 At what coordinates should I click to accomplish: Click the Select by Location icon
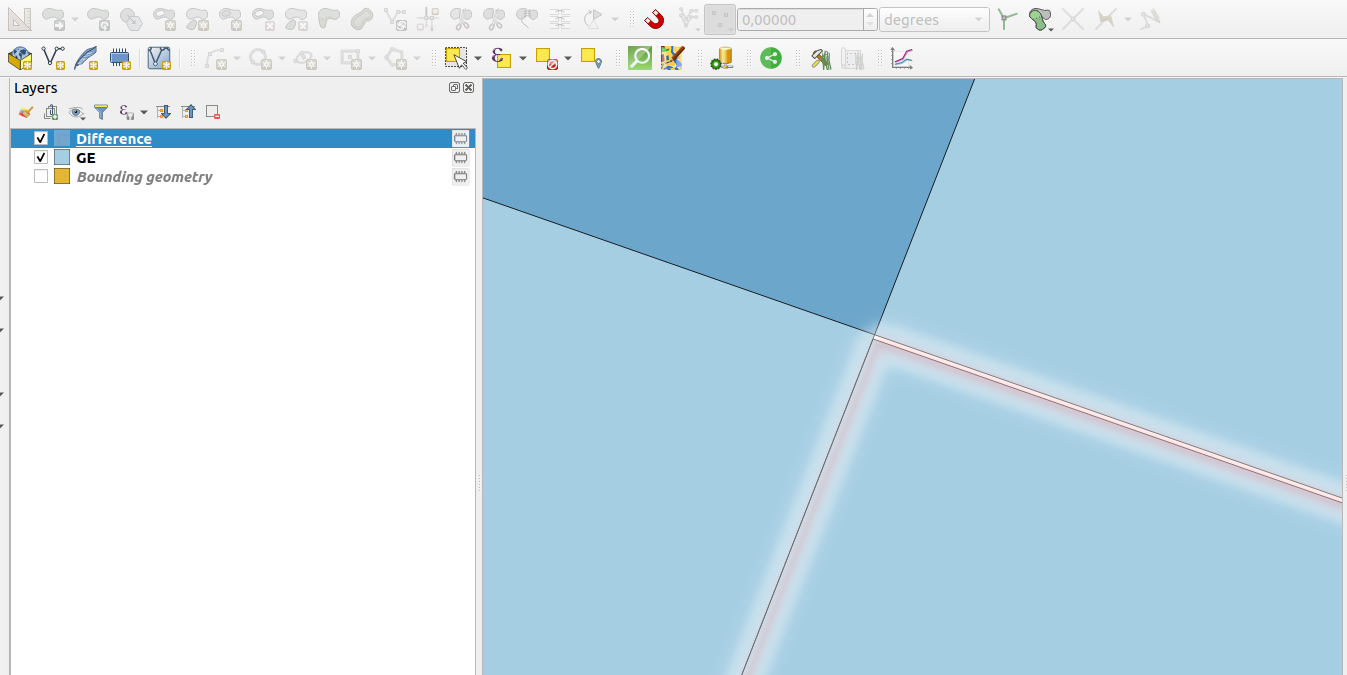pos(591,59)
